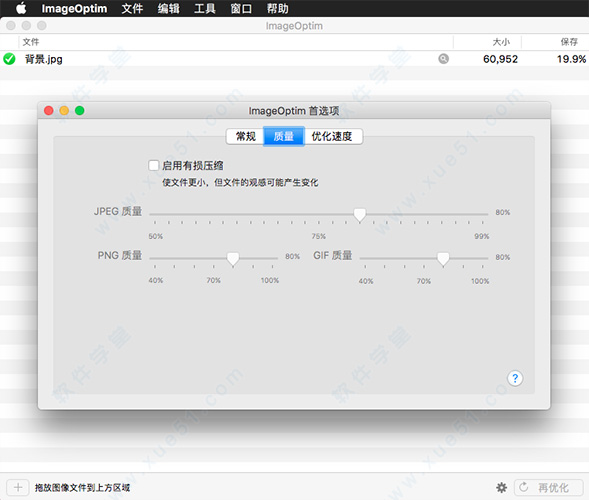The height and width of the screenshot is (500, 589).
Task: Open the 工具 menu
Action: coord(205,8)
